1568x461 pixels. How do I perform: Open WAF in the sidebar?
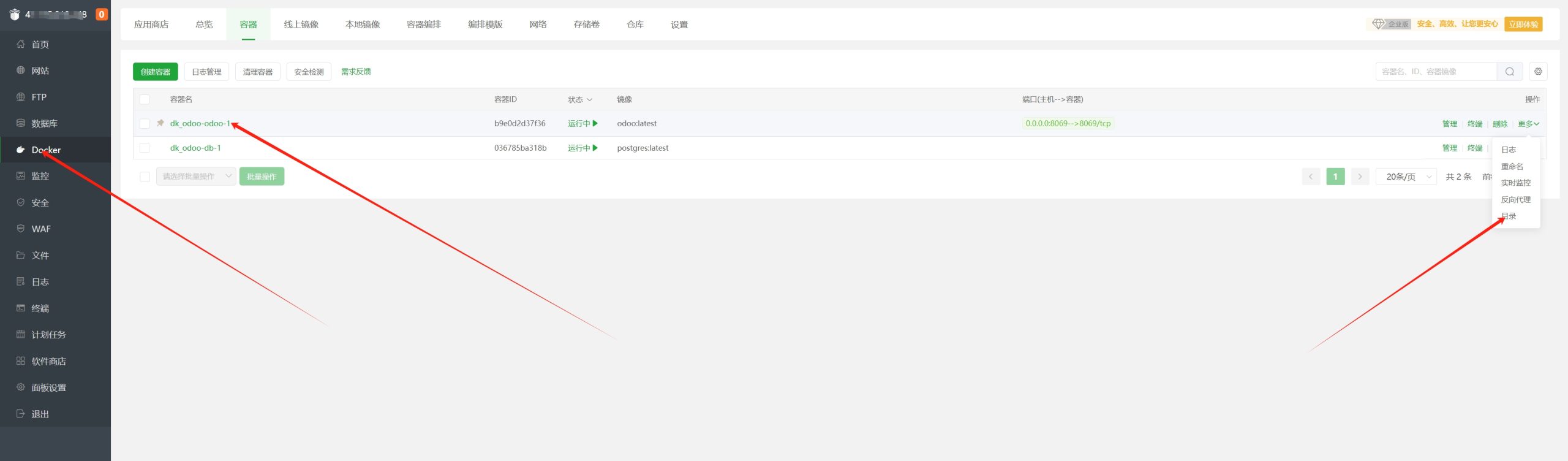pos(41,229)
